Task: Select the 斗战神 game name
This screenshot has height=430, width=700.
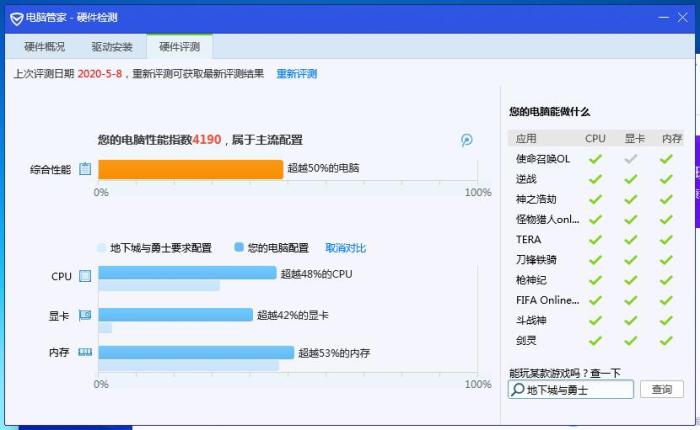Action: pyautogui.click(x=531, y=321)
